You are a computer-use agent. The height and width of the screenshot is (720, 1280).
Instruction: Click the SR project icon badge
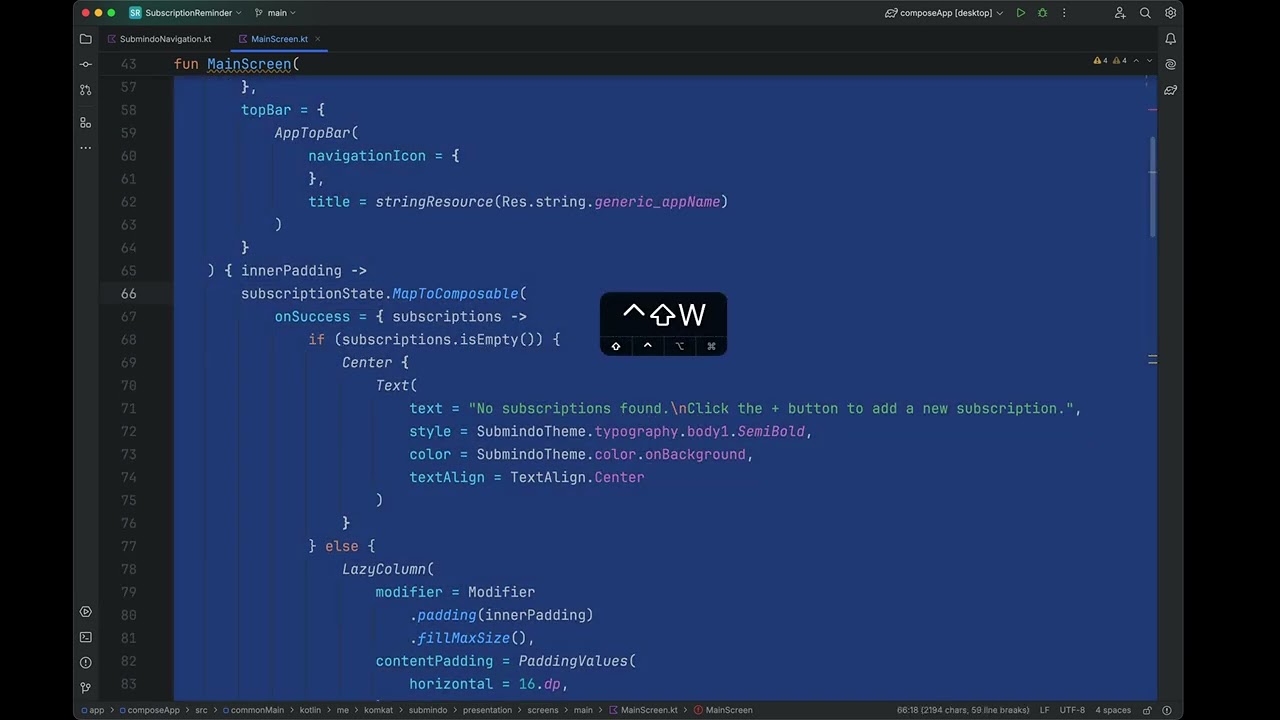click(135, 13)
